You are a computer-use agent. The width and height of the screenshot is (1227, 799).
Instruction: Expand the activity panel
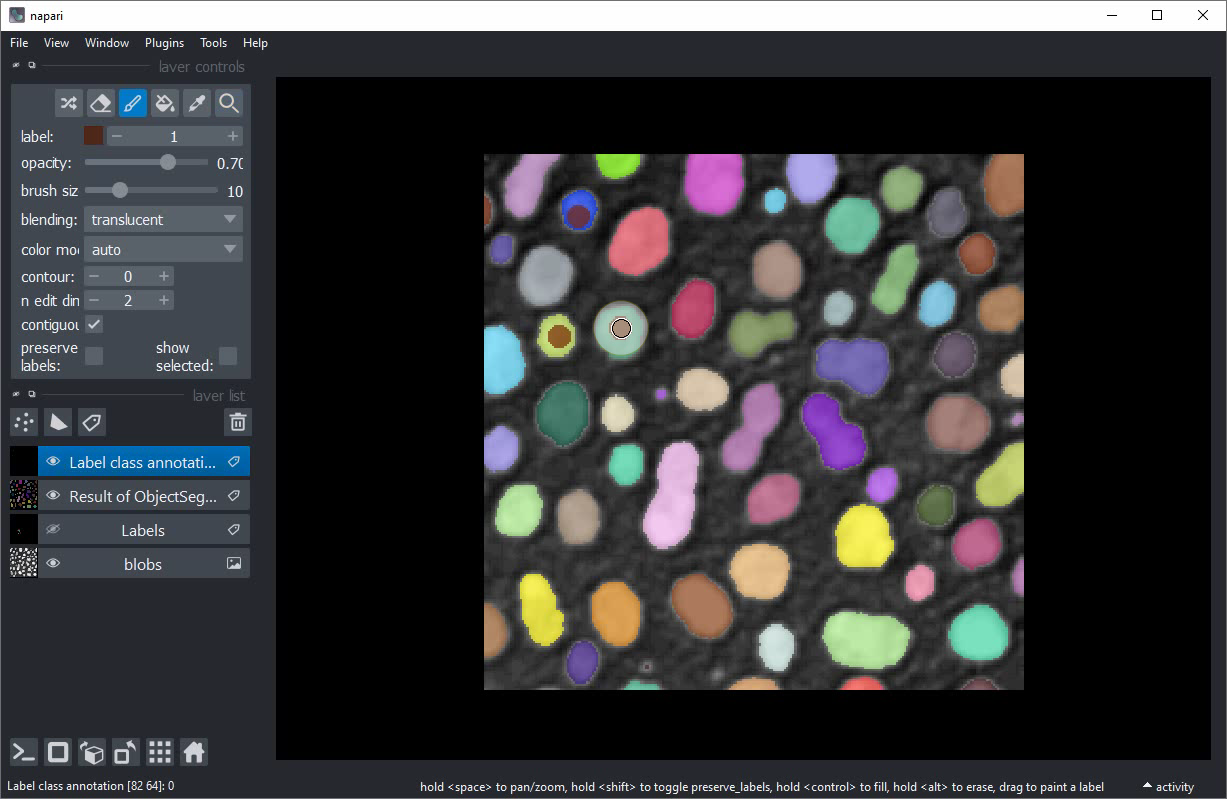coord(1167,787)
